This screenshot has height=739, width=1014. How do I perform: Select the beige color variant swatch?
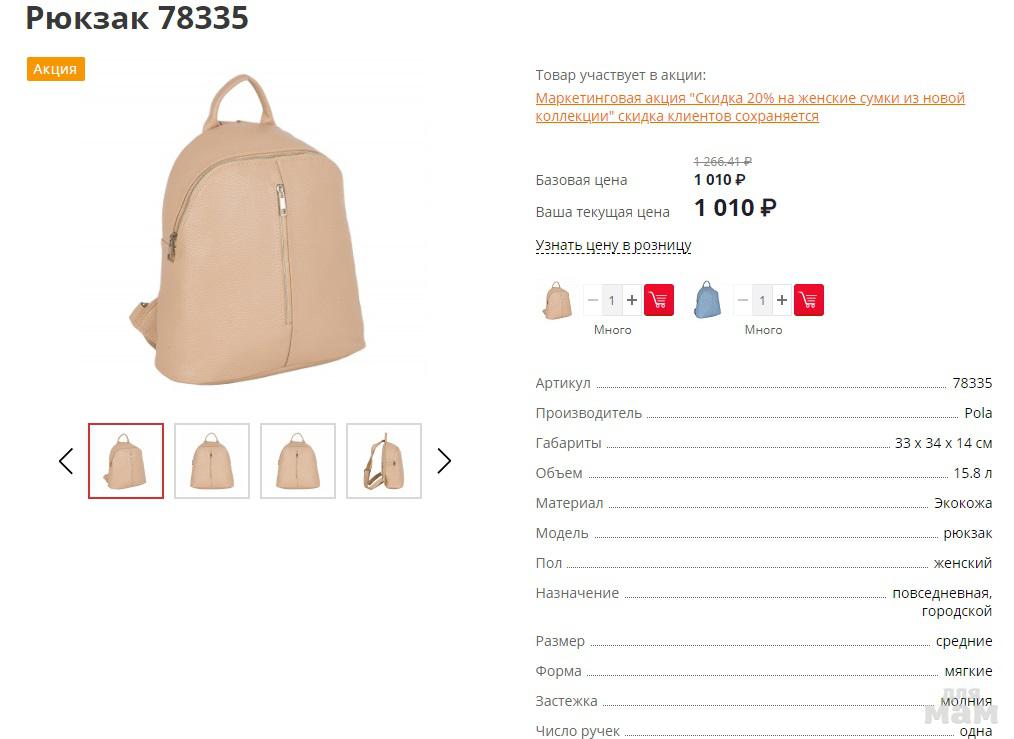[557, 301]
